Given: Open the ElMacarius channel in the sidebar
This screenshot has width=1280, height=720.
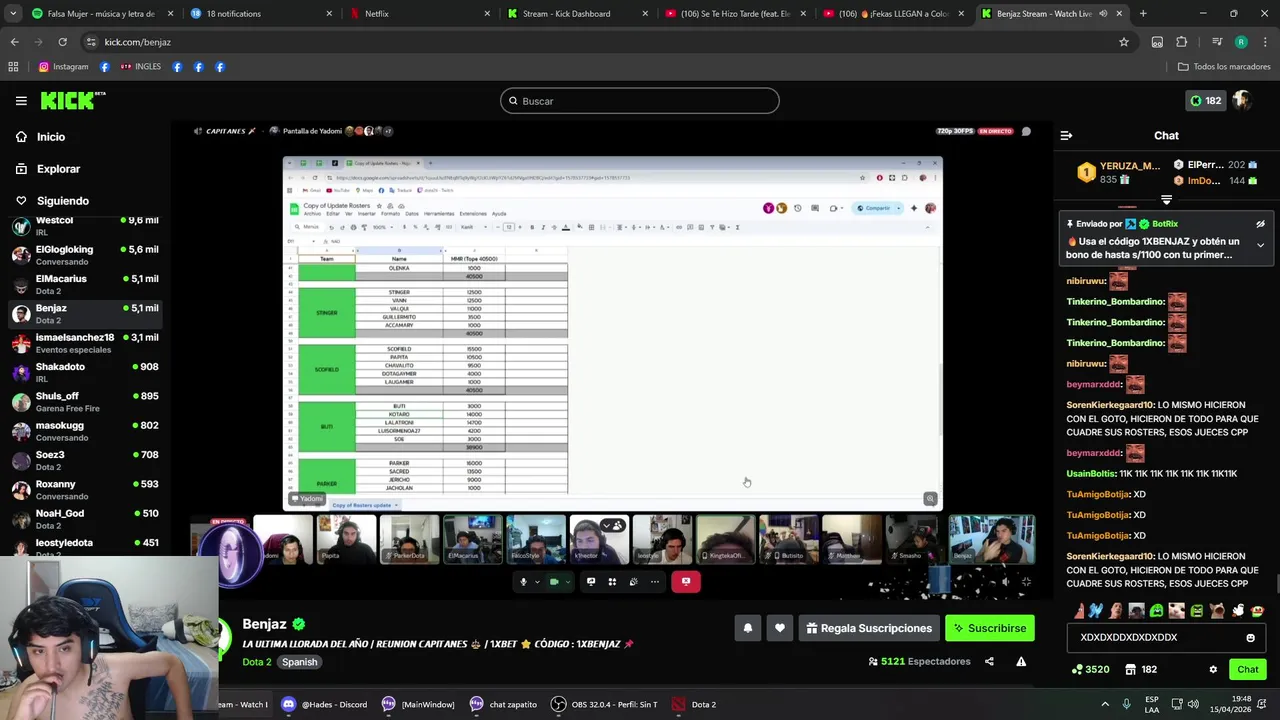Looking at the screenshot, I should pos(84,284).
